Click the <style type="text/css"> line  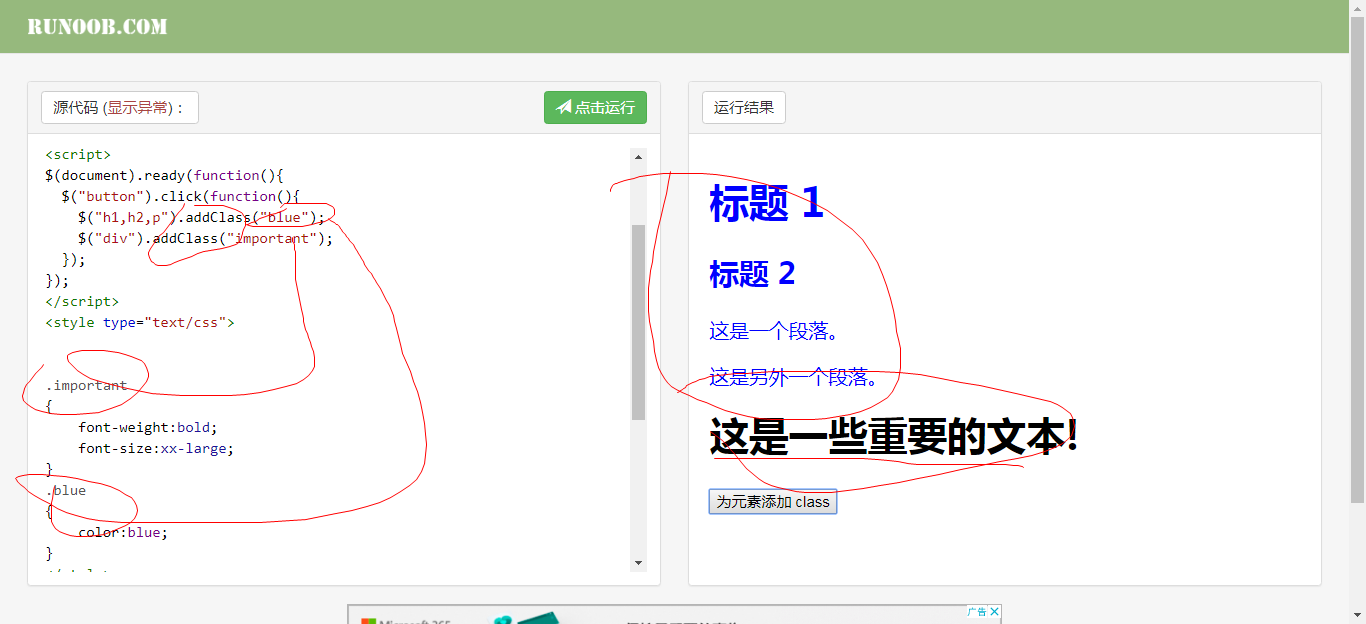[140, 323]
